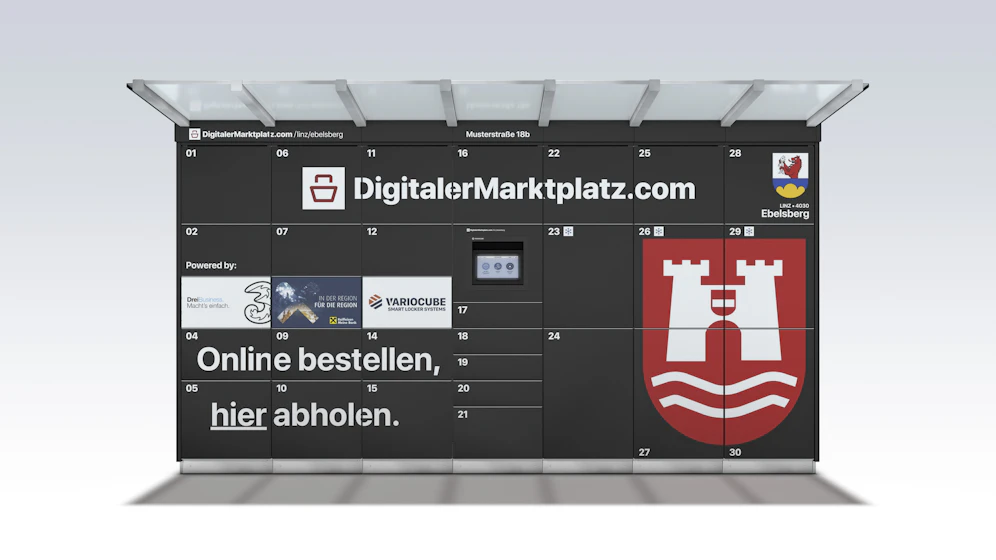The width and height of the screenshot is (996, 560).
Task: Click the Ebelsberg coat of arms
Action: click(x=790, y=176)
